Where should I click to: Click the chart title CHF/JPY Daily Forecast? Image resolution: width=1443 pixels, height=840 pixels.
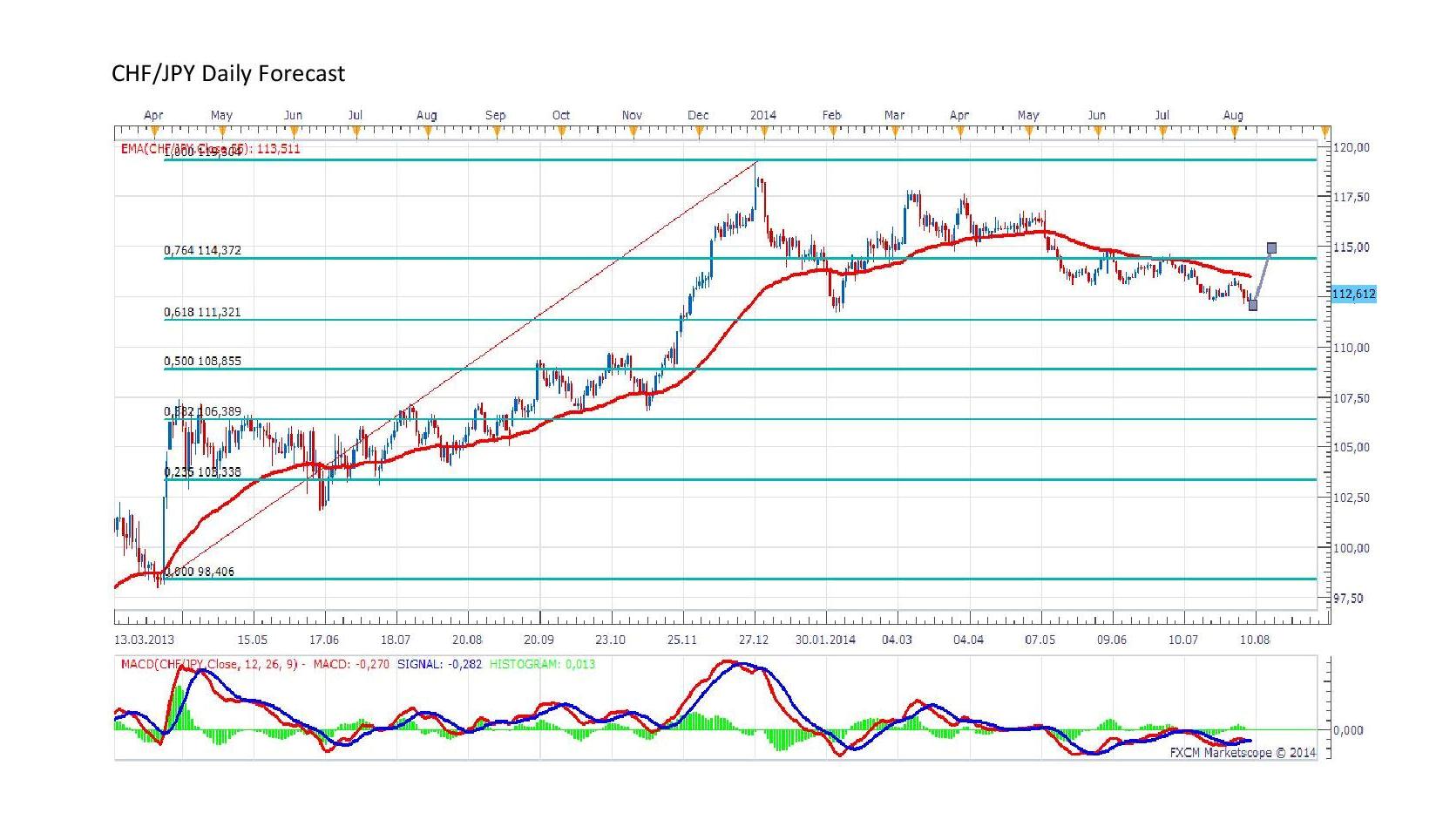(x=228, y=73)
